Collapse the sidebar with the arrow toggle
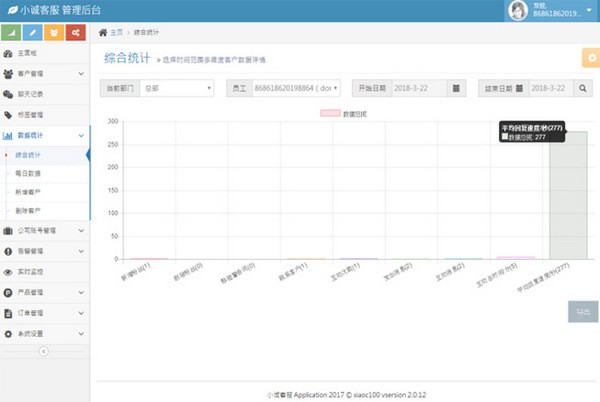This screenshot has height=402, width=600. click(44, 351)
